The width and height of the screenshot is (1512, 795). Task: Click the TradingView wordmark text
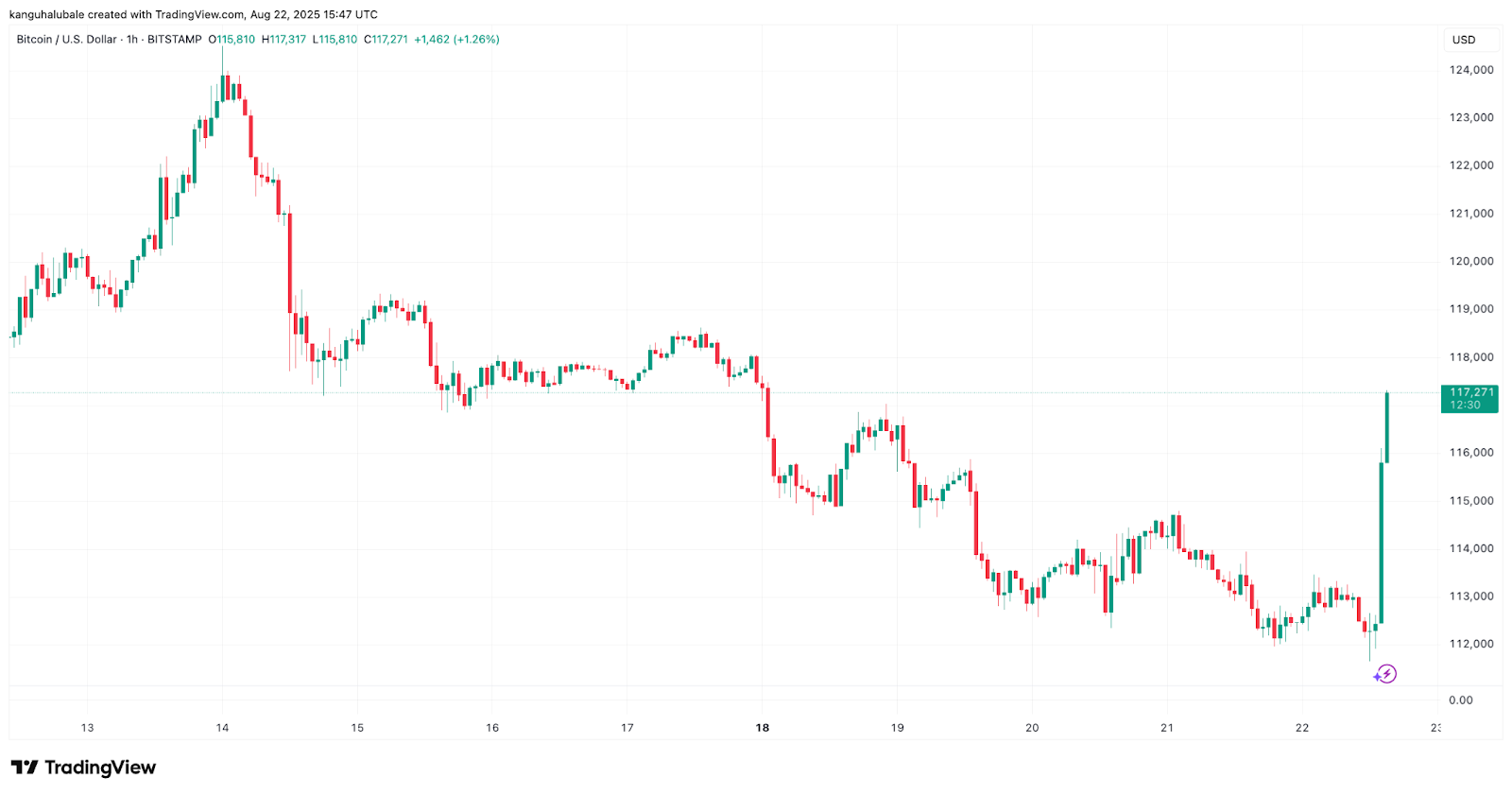coord(100,768)
